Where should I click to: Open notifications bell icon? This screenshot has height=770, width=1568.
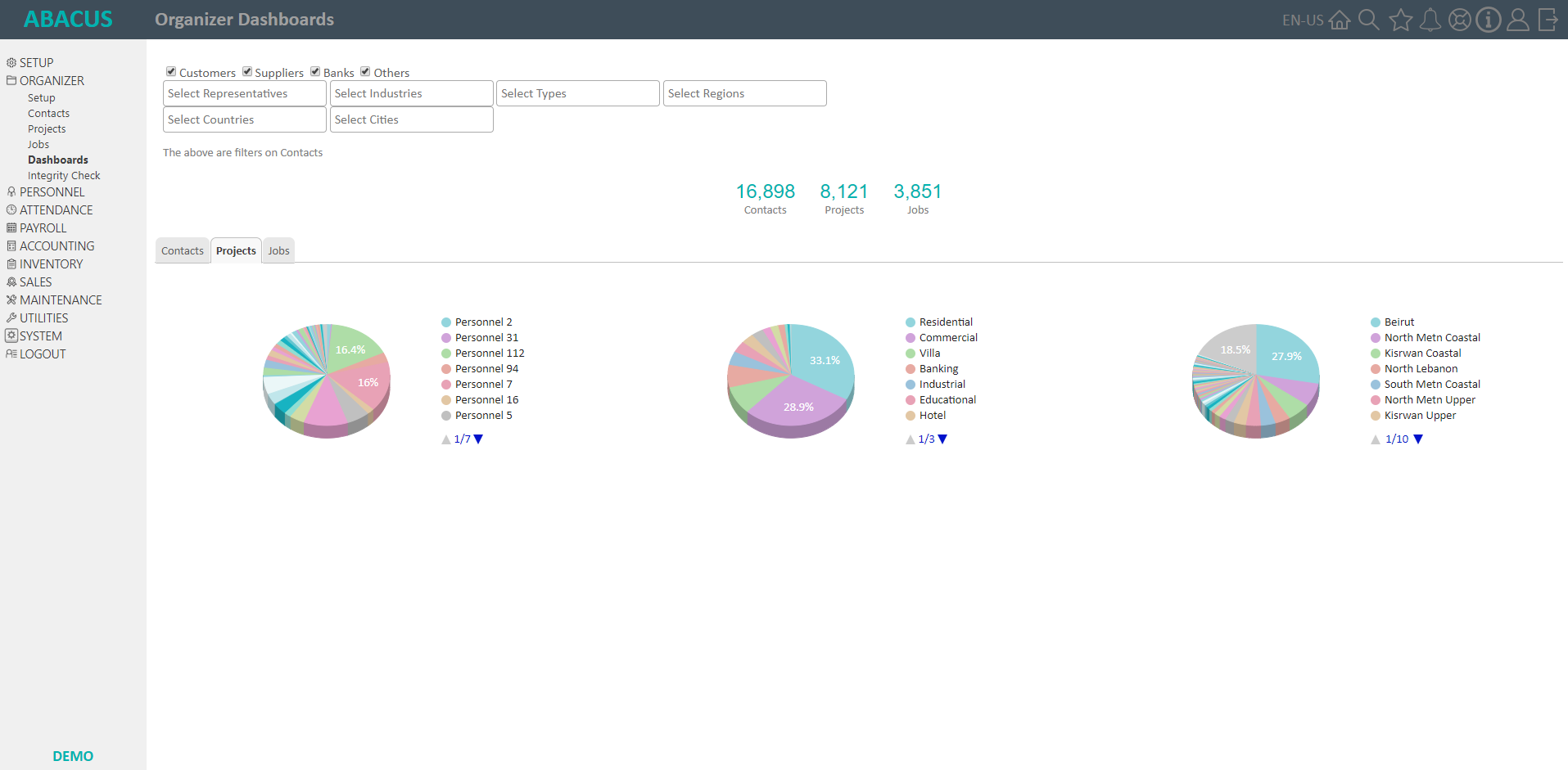[x=1430, y=20]
